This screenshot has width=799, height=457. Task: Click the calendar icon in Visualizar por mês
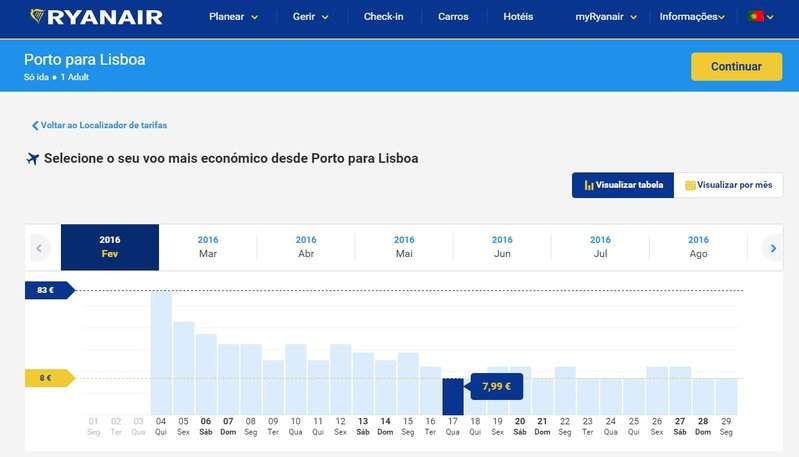[690, 185]
